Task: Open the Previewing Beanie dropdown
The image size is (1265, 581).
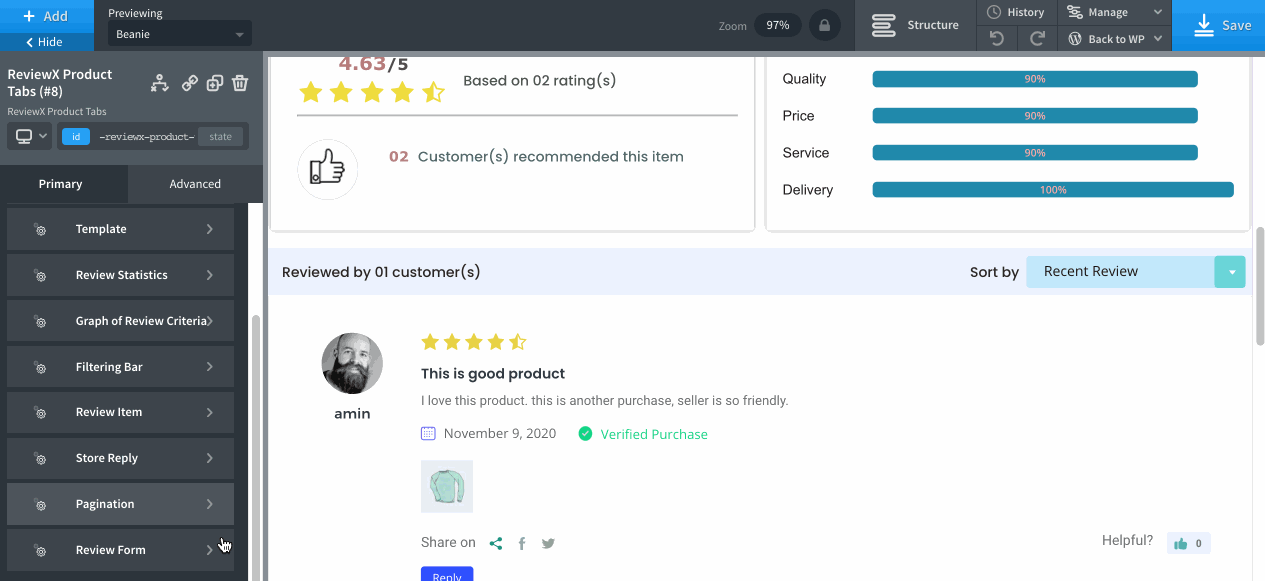Action: [179, 33]
